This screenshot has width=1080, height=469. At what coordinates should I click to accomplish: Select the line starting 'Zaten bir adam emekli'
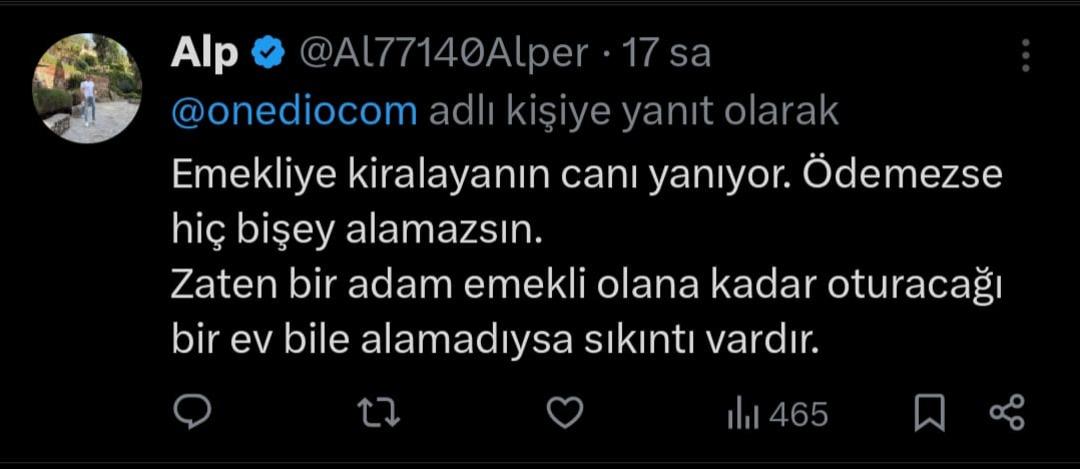pyautogui.click(x=586, y=287)
